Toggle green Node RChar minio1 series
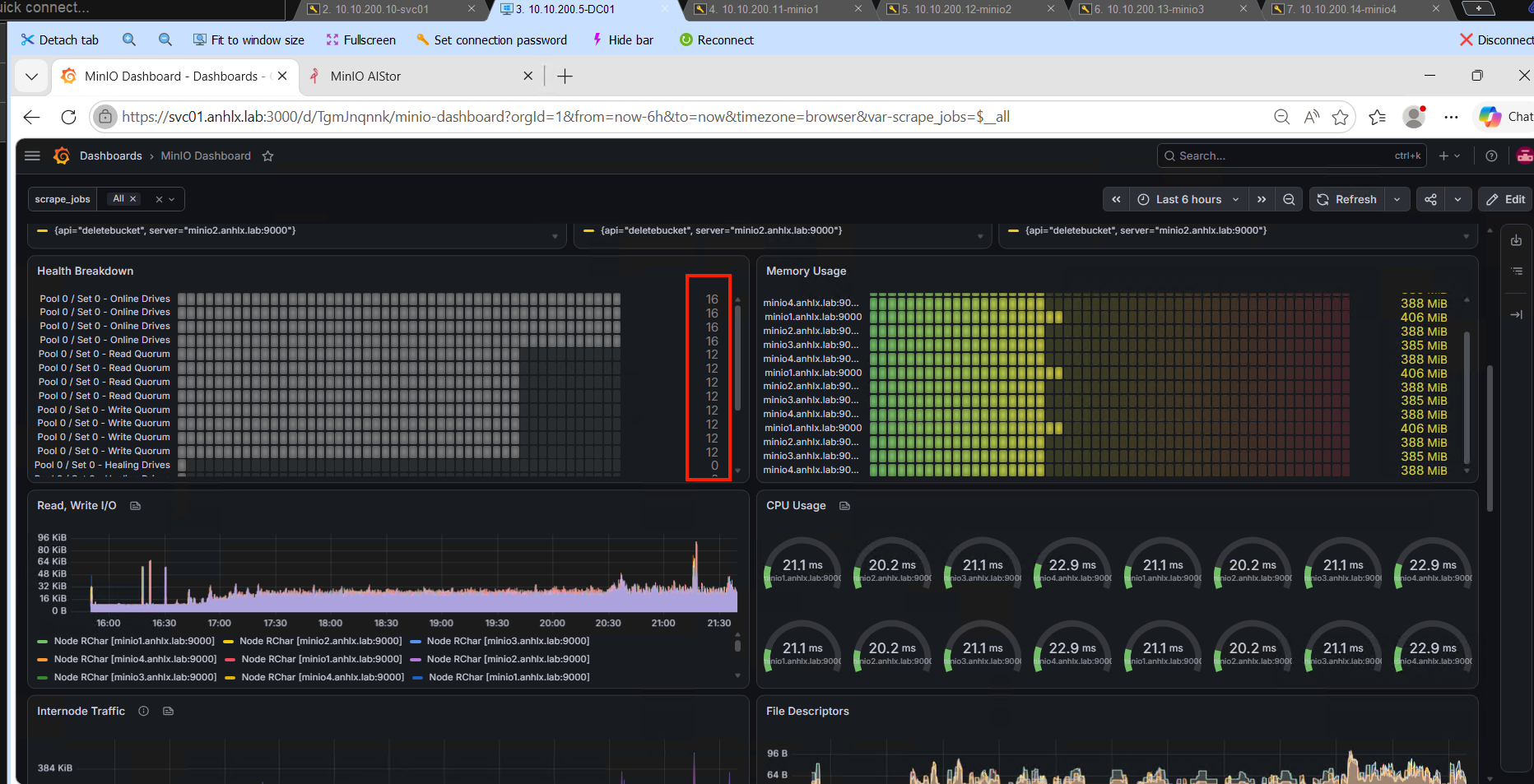1534x784 pixels. [x=134, y=641]
